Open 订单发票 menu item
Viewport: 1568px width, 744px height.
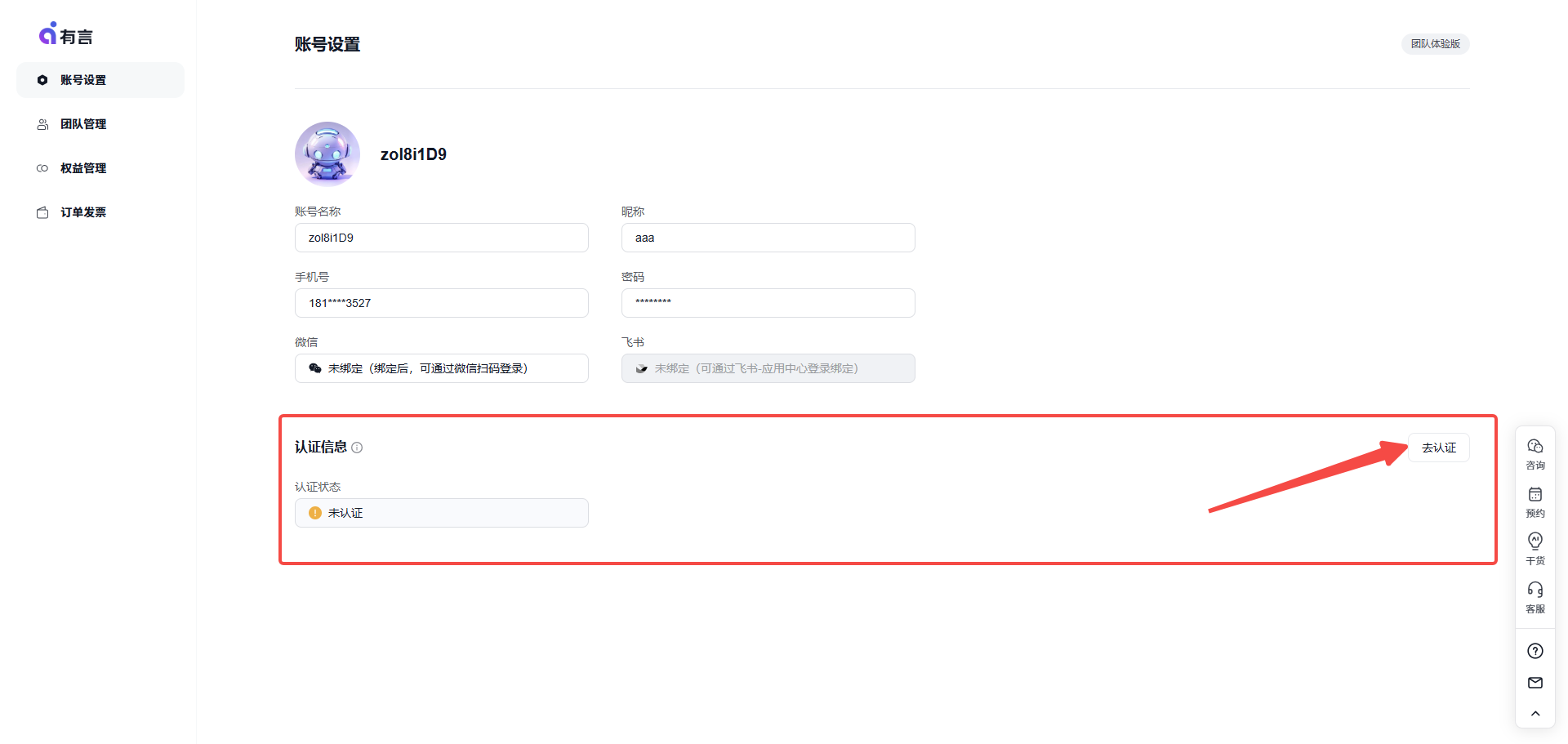coord(83,212)
